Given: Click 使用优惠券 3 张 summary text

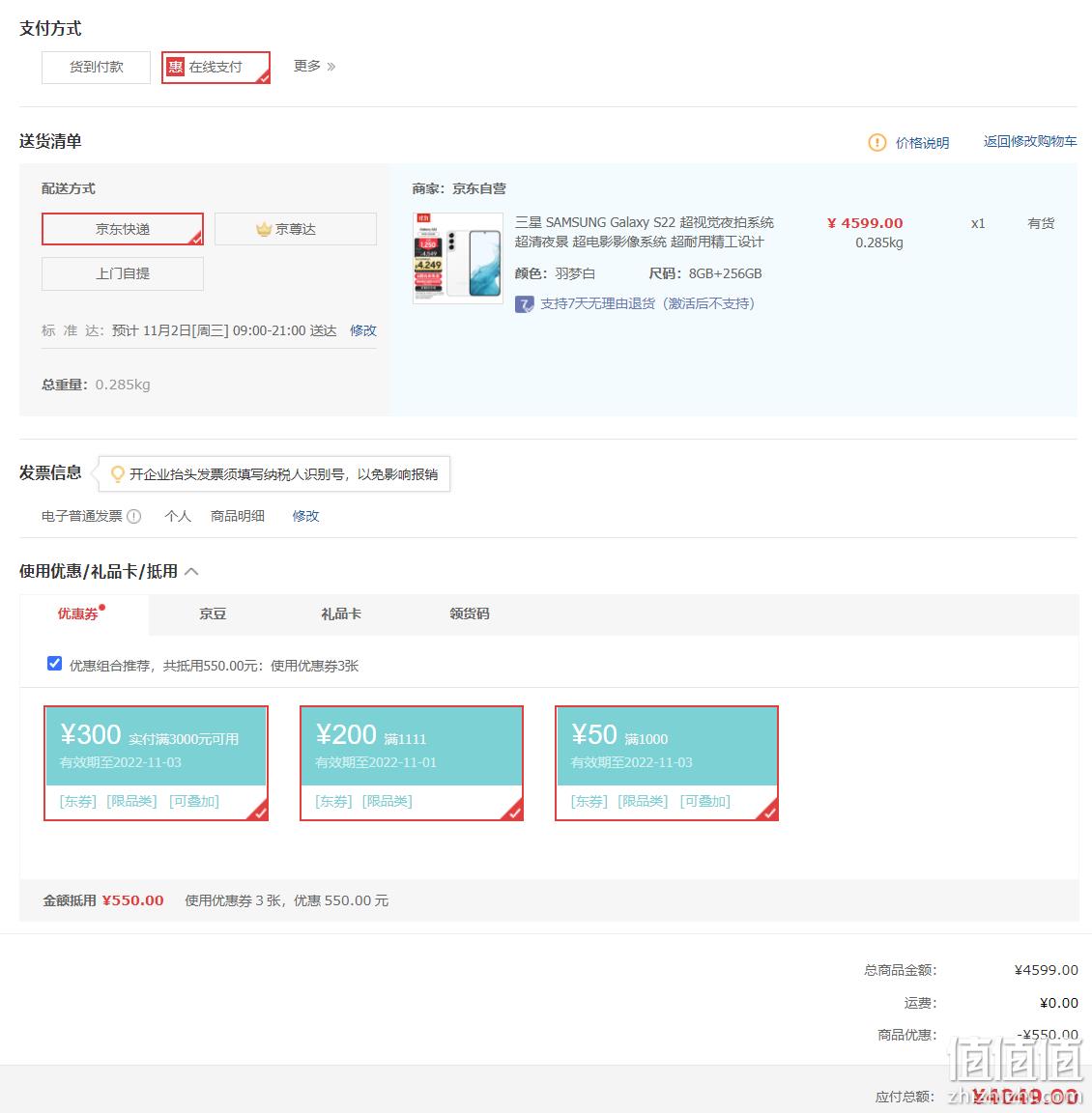Looking at the screenshot, I should [287, 900].
